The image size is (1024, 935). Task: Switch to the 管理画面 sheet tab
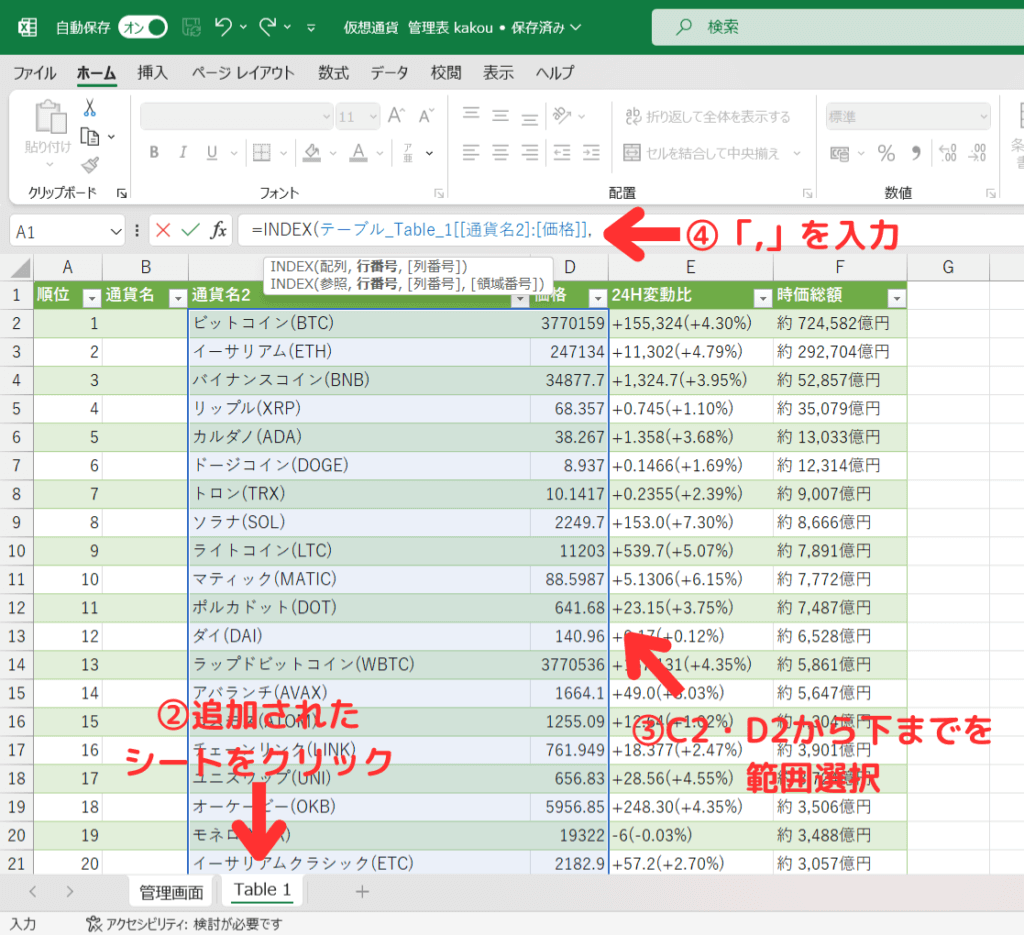point(170,890)
